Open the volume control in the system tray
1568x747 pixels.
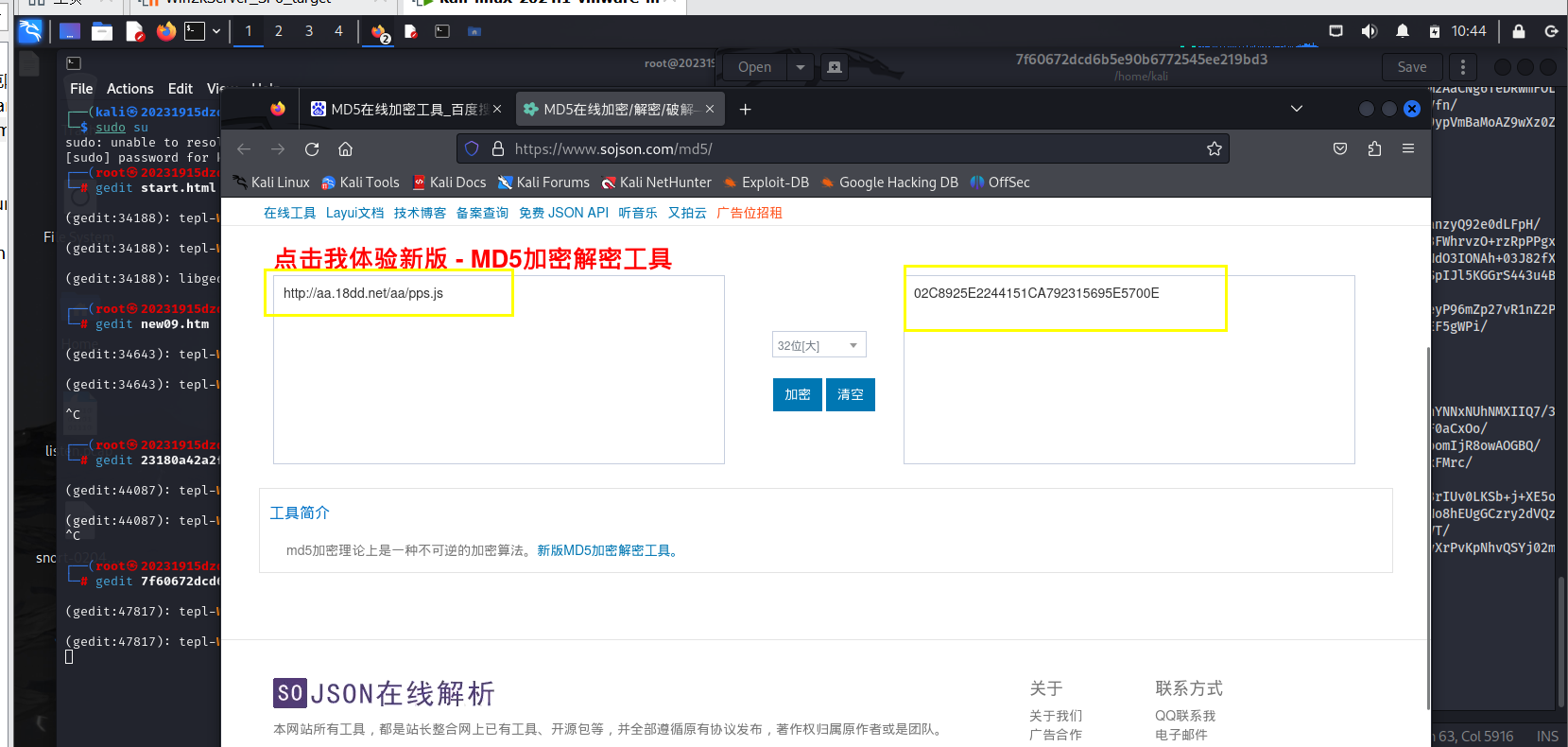[1369, 31]
